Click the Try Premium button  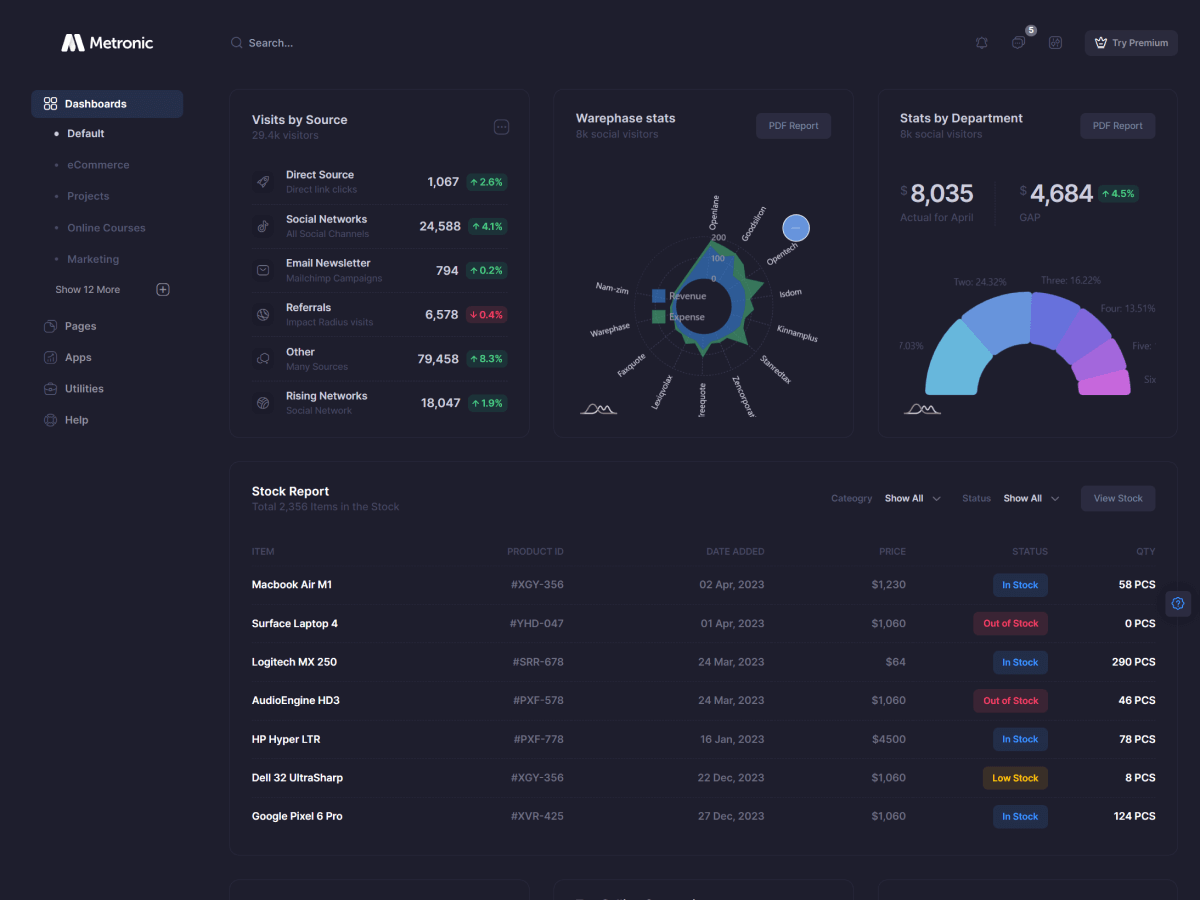coord(1131,43)
